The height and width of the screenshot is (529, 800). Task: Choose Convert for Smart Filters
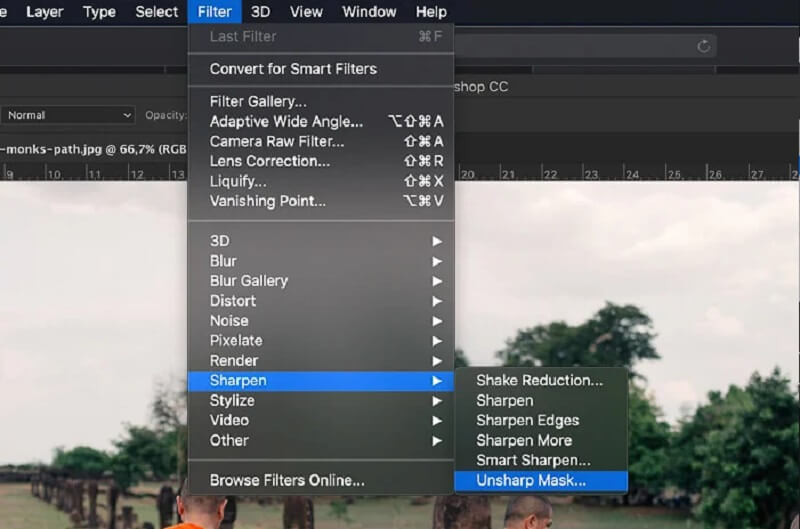[293, 69]
